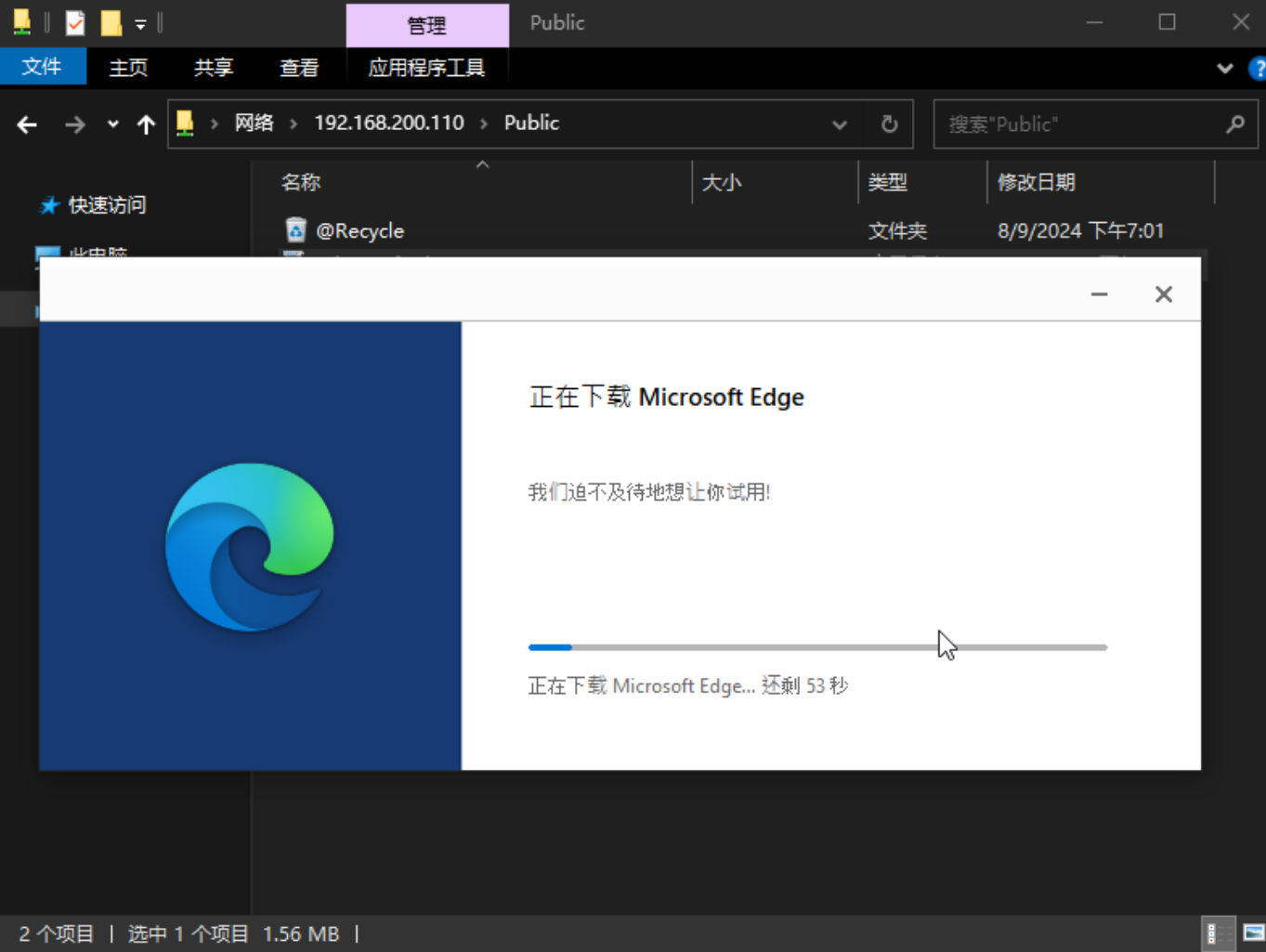The image size is (1266, 952).
Task: Click the 192.168.200.110 breadcrumb segment
Action: (389, 123)
